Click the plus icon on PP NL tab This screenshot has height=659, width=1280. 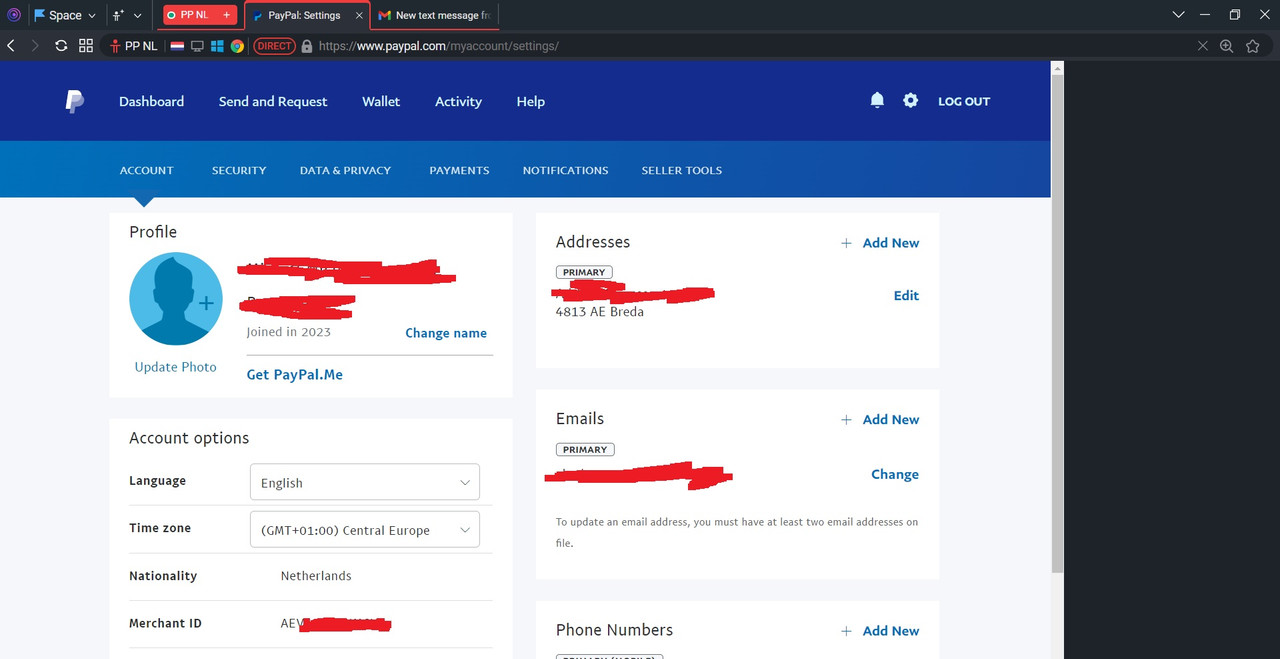pyautogui.click(x=226, y=15)
